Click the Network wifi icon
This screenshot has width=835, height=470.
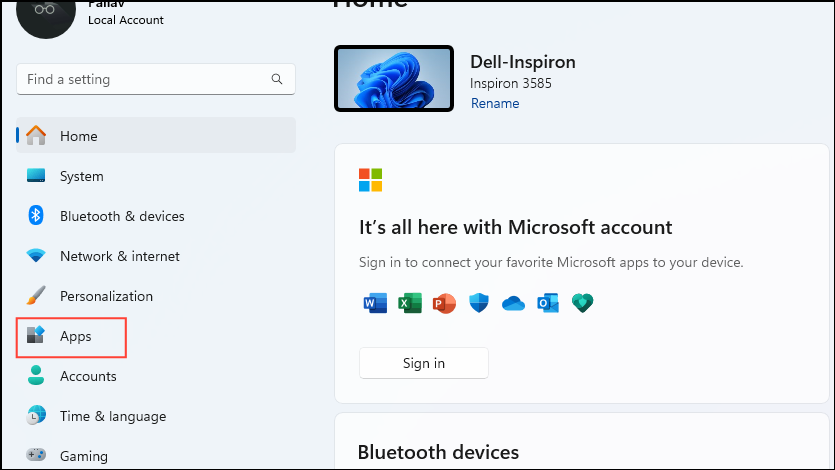tap(36, 255)
